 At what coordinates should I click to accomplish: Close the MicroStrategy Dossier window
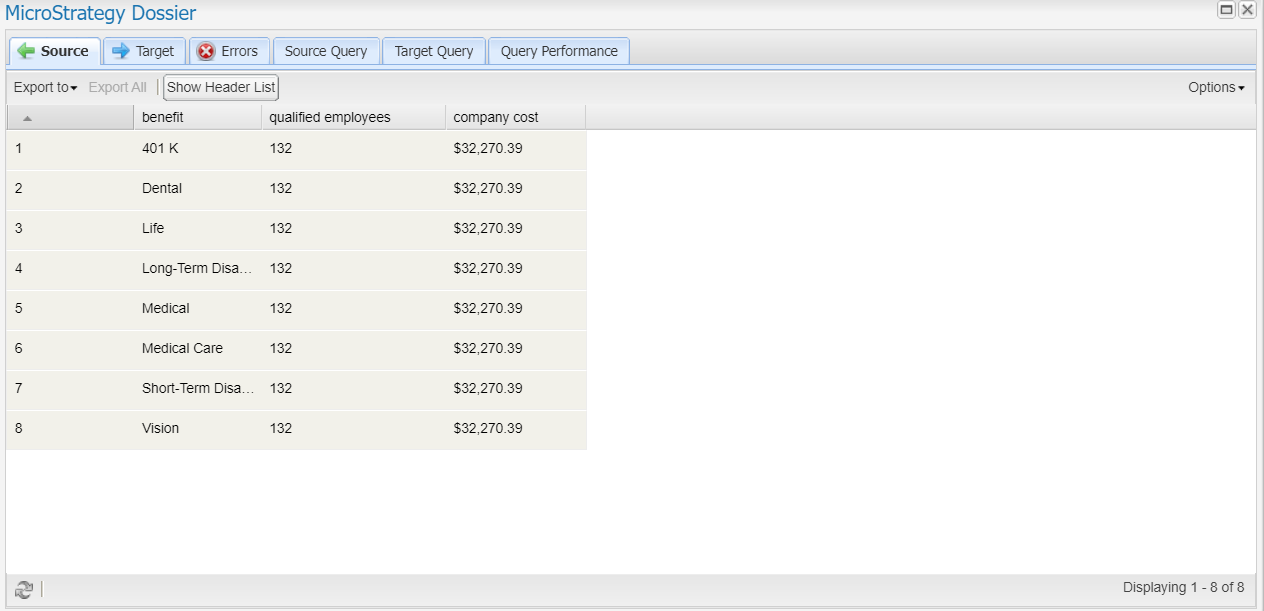(x=1247, y=10)
